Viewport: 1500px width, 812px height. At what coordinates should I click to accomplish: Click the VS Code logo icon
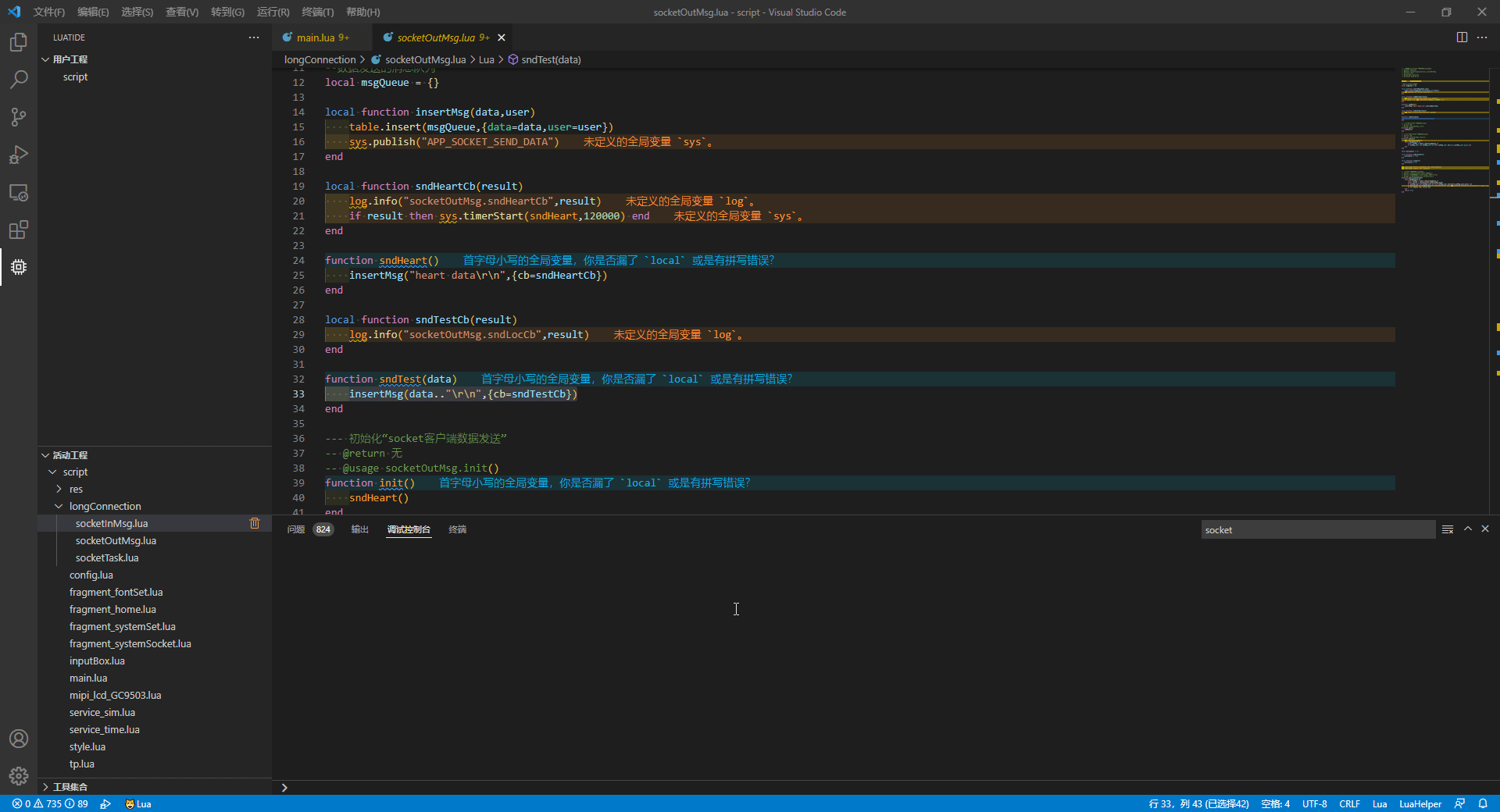[14, 12]
